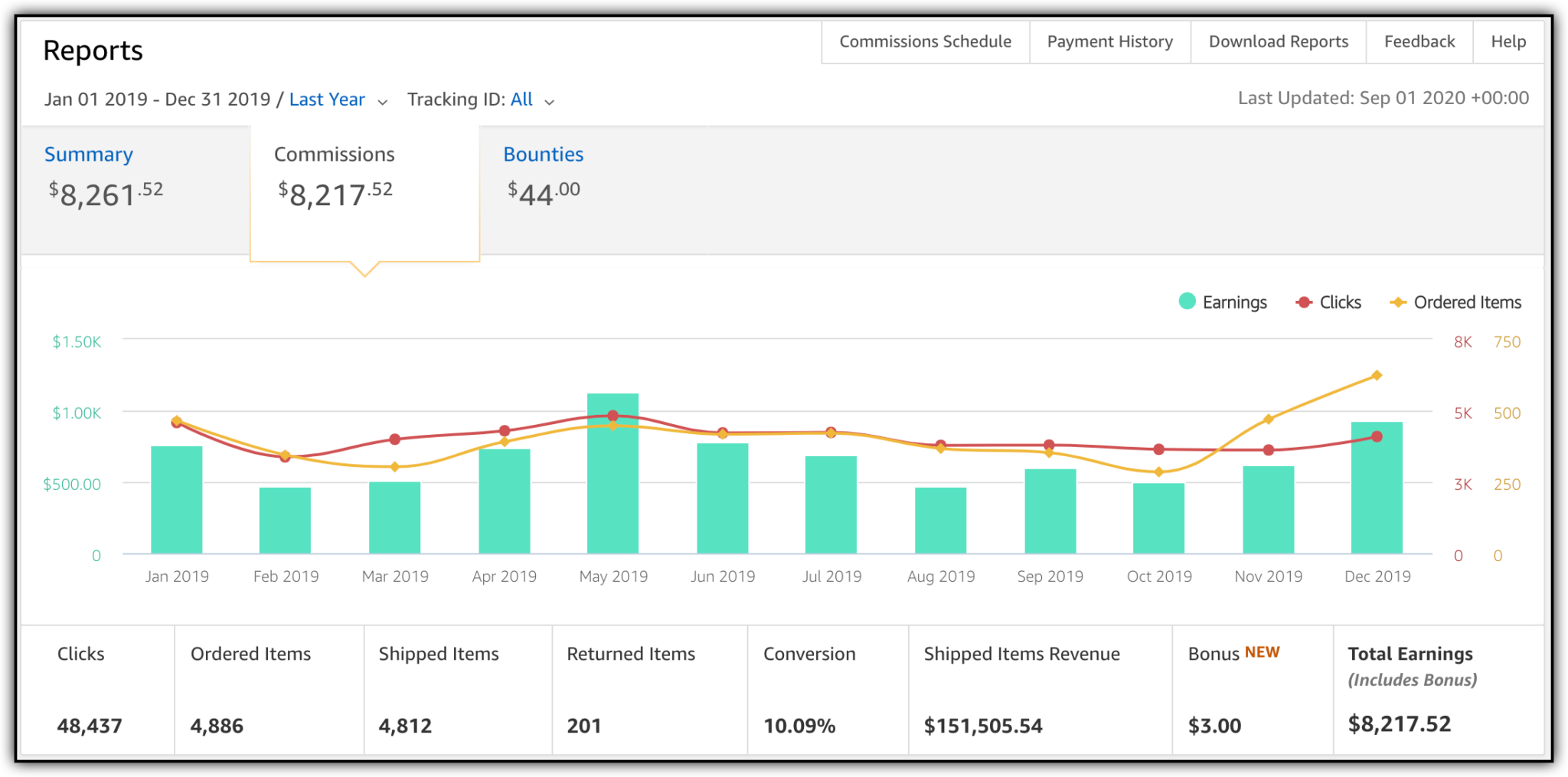Select the May 2019 earnings bar
This screenshot has height=777, width=1568.
612,475
